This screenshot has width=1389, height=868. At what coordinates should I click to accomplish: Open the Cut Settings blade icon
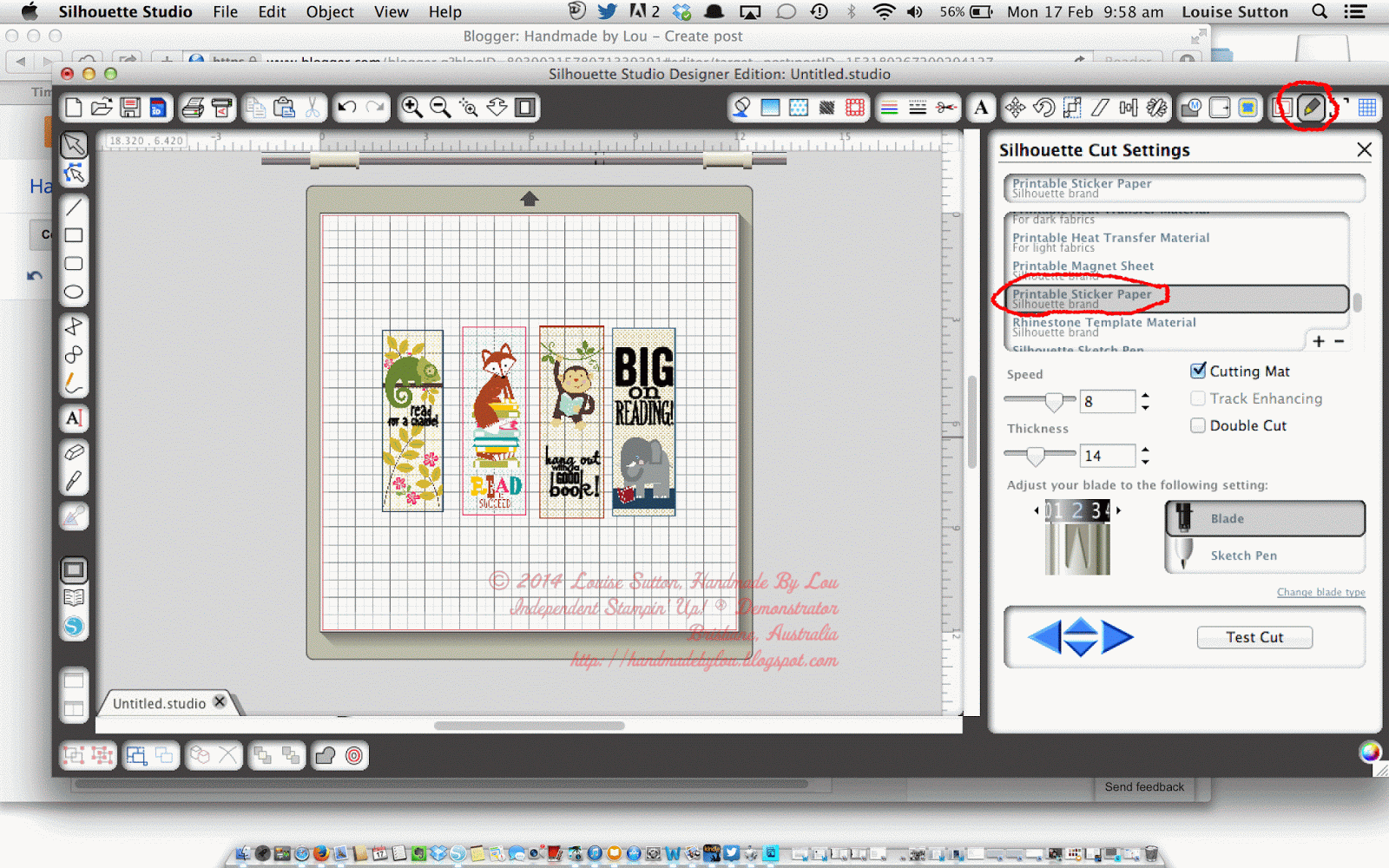pyautogui.click(x=1311, y=108)
